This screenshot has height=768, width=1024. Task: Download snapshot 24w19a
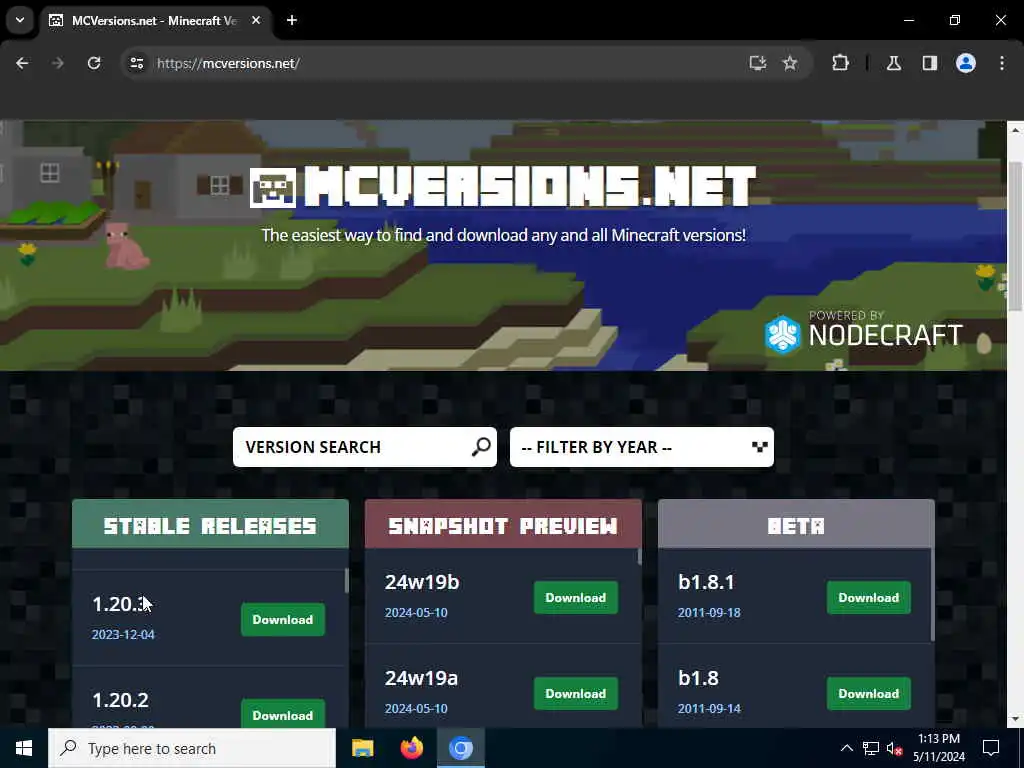575,694
